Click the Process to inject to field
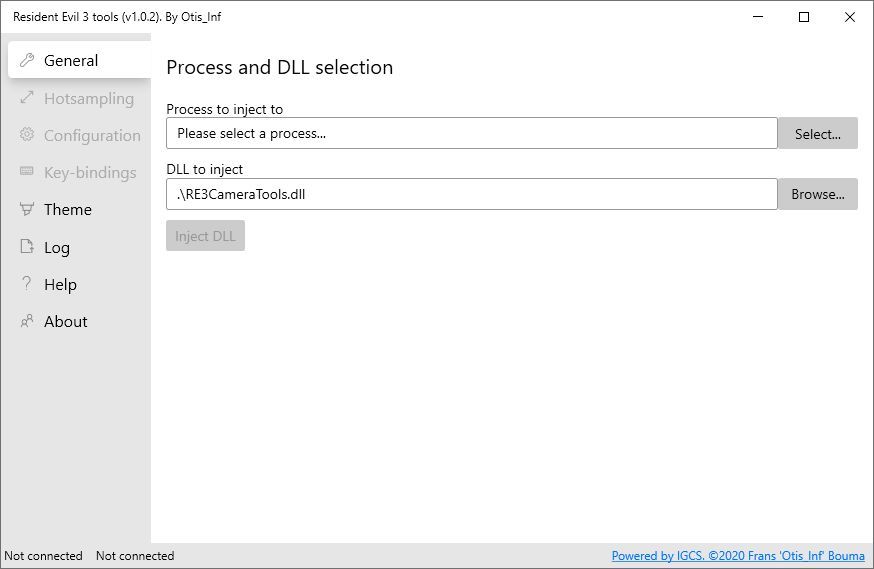Viewport: 874px width, 569px height. point(471,133)
